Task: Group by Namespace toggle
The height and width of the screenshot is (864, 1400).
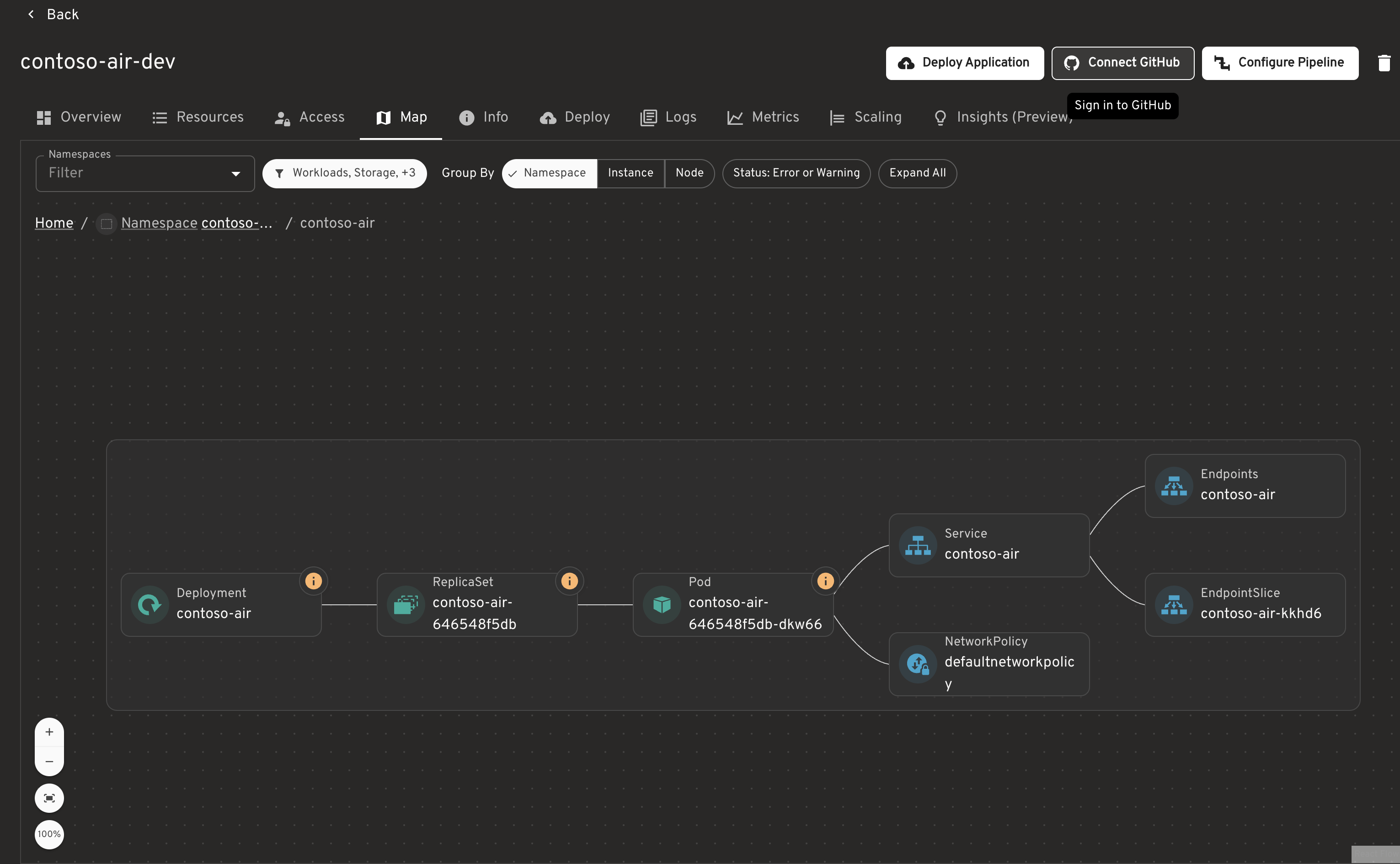Action: coord(549,173)
